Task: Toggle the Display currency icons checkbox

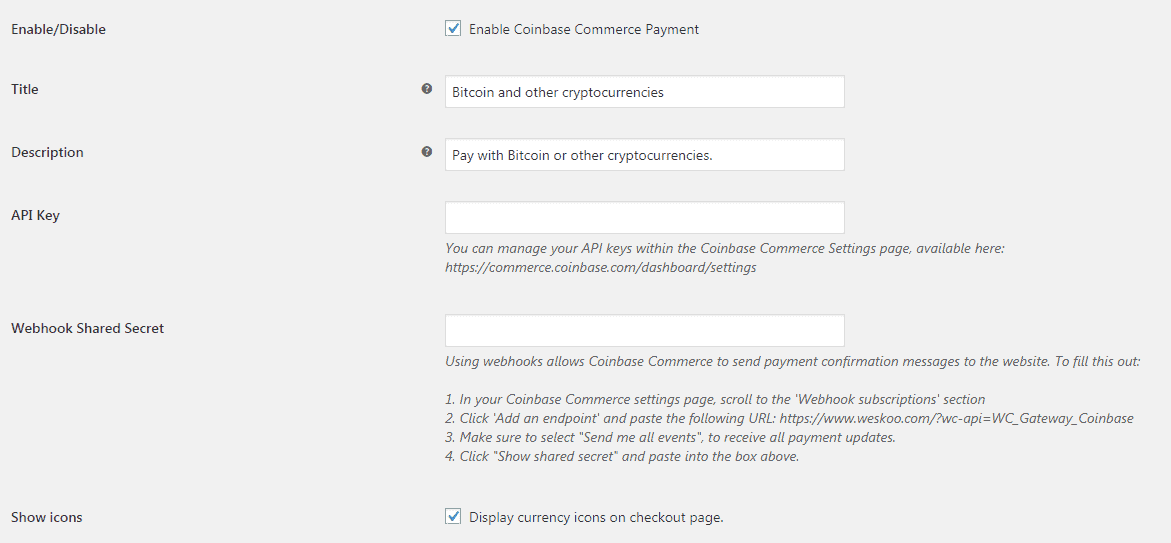Action: [453, 516]
